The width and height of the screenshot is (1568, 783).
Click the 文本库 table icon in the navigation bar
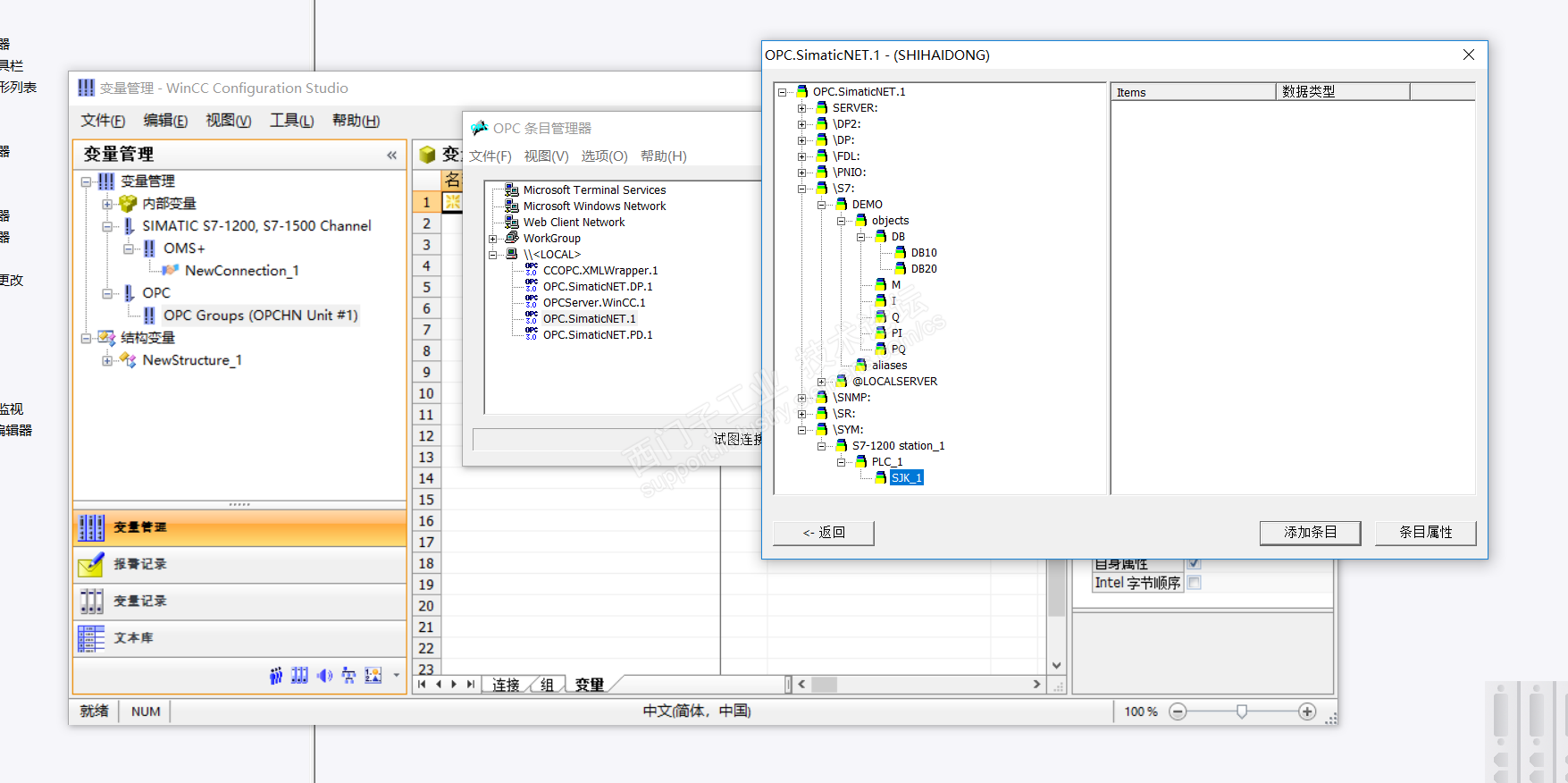[x=91, y=638]
